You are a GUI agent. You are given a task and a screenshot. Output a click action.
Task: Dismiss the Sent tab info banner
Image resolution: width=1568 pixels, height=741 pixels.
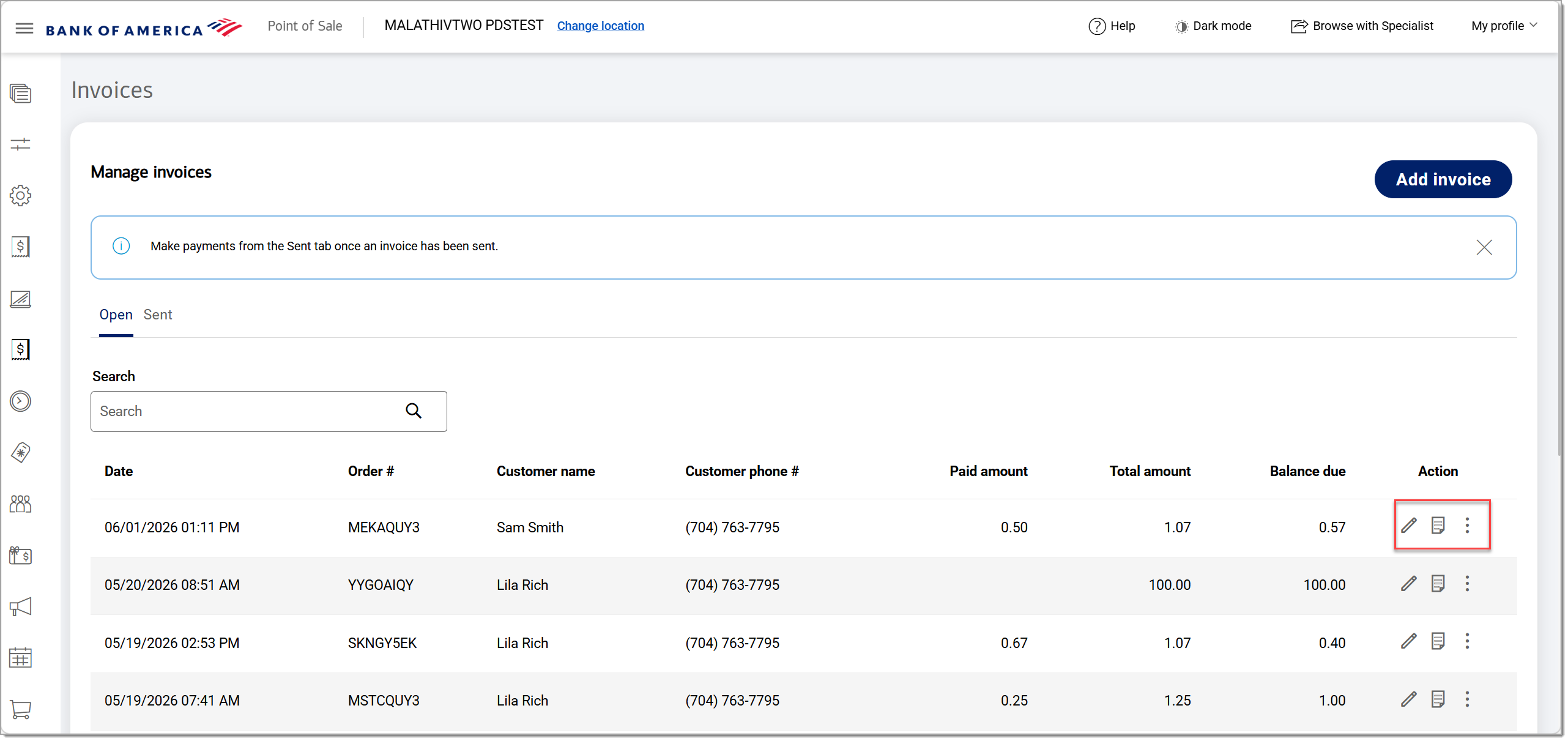tap(1484, 247)
